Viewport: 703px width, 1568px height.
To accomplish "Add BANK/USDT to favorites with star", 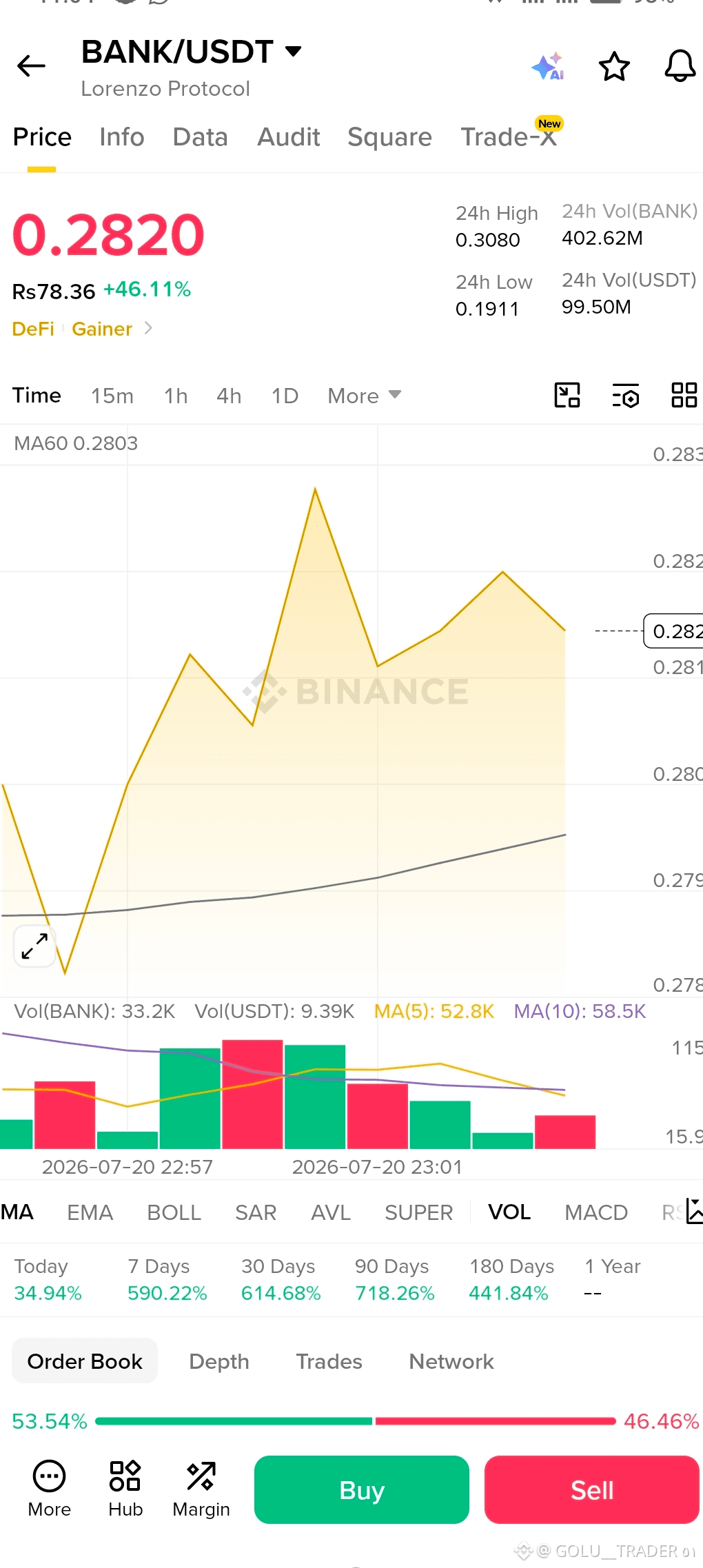I will pyautogui.click(x=614, y=66).
